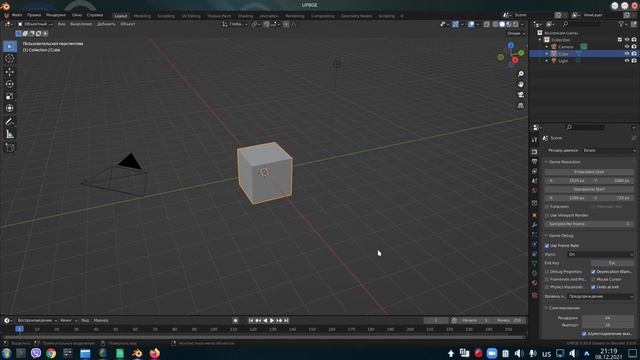The image size is (640, 360).
Task: Switch to rendered viewport shading
Action: (x=515, y=24)
